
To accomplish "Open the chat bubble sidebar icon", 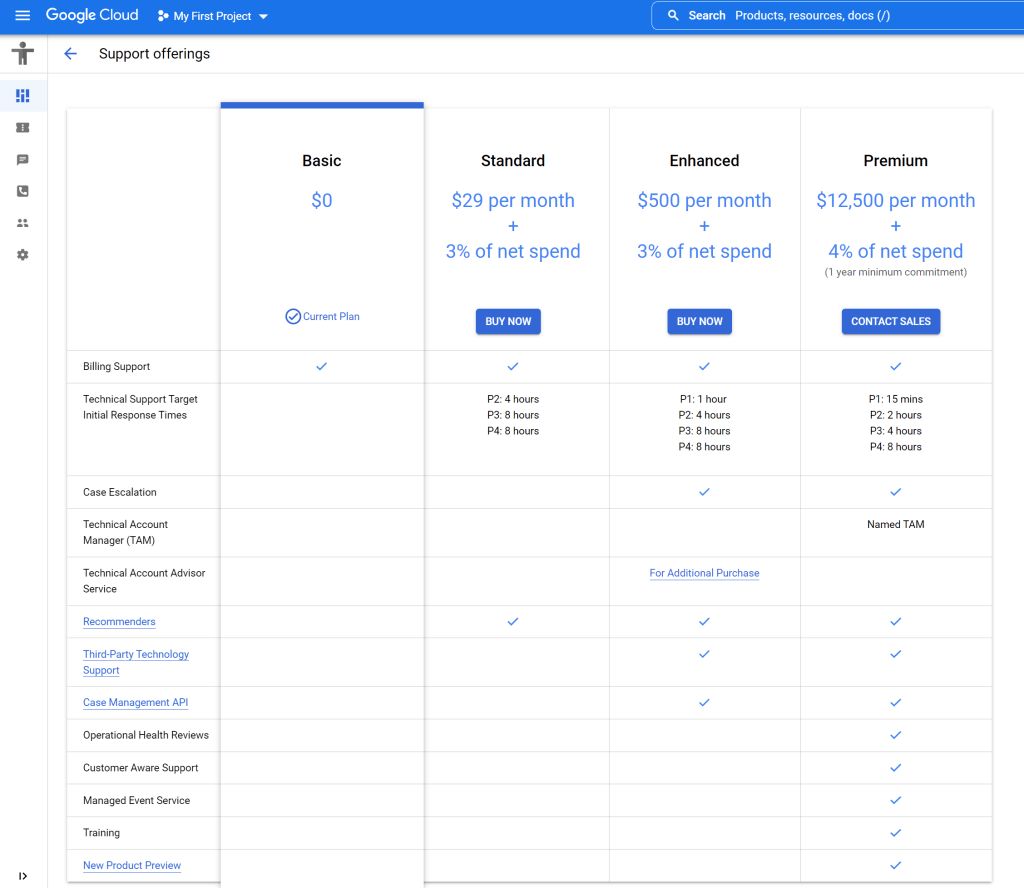I will pyautogui.click(x=23, y=160).
